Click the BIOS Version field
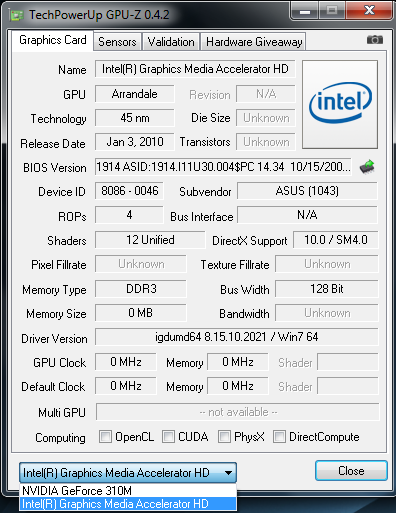The width and height of the screenshot is (396, 513). [223, 166]
